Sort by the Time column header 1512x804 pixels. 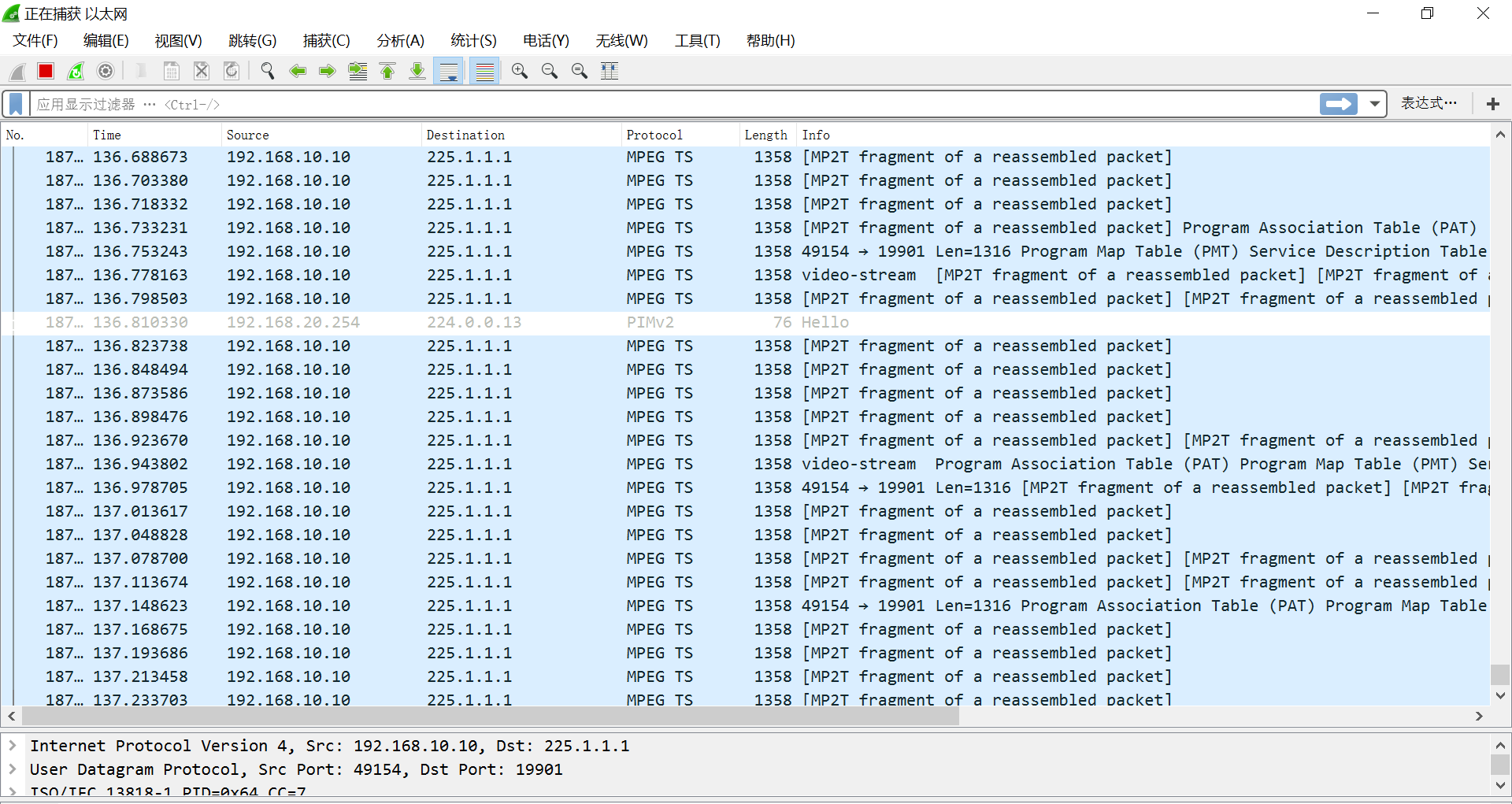154,135
